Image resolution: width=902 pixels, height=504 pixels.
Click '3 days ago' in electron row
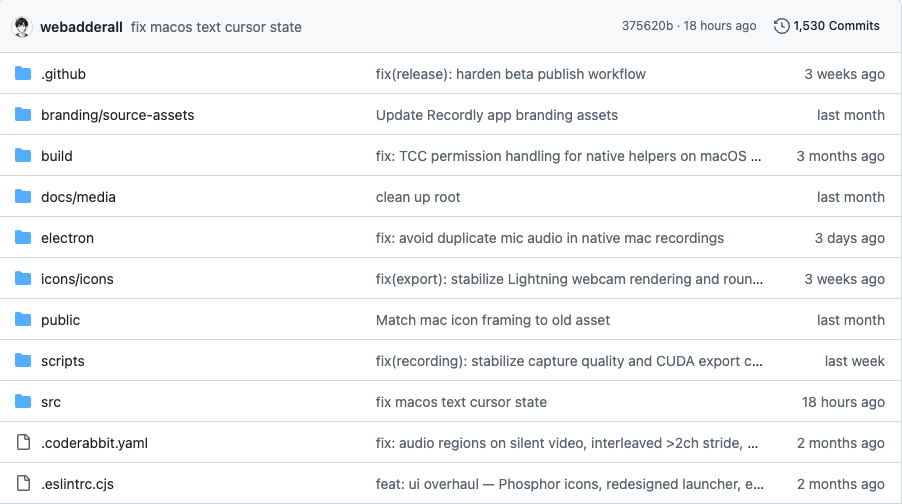click(x=849, y=238)
